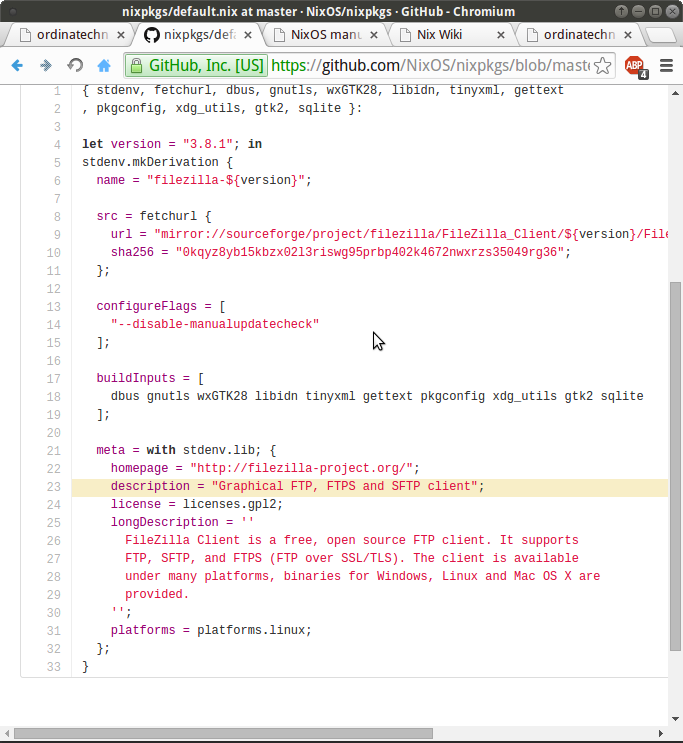
Task: Click the vertical scrollbar up arrow
Action: point(675,93)
